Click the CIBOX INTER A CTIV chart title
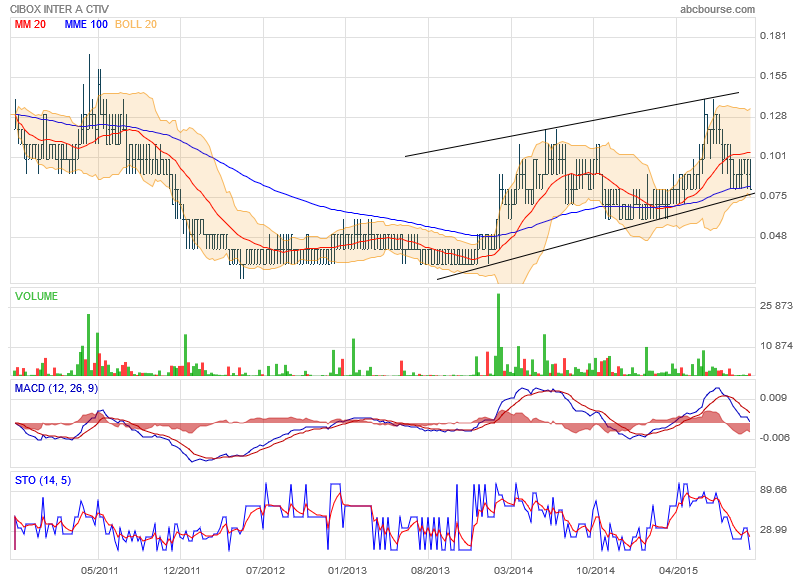Screen dimensions: 800x580 (59, 9)
